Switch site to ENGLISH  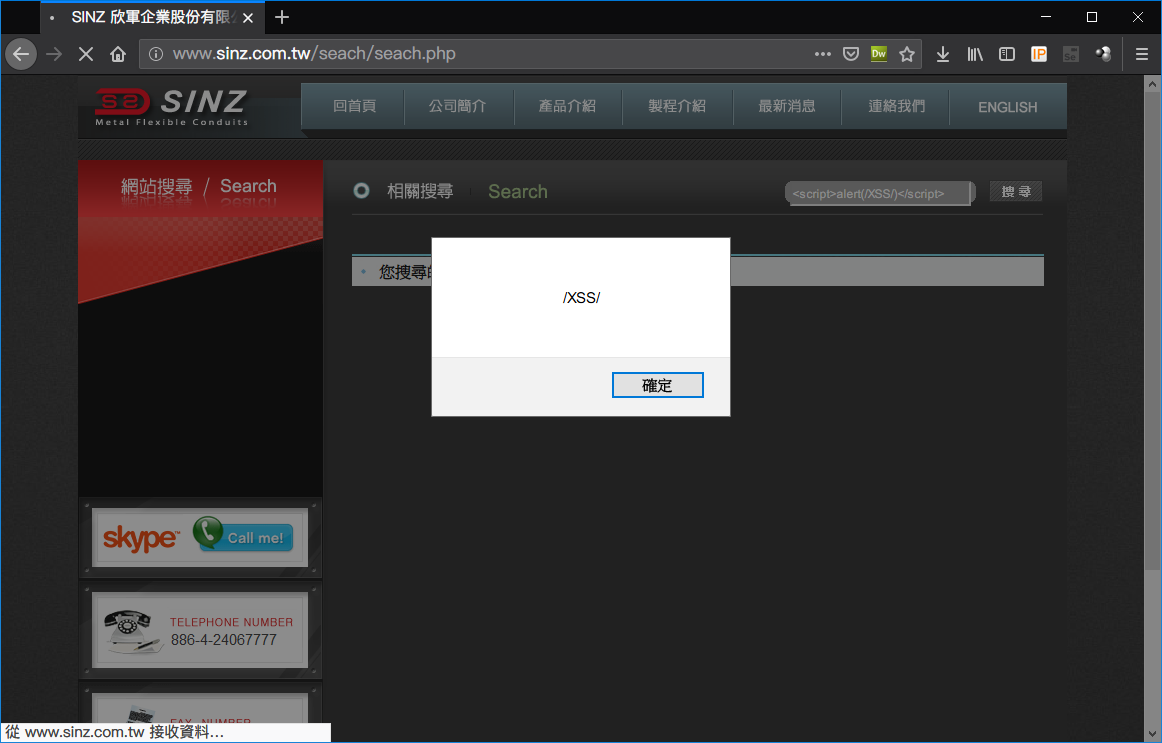(1007, 107)
